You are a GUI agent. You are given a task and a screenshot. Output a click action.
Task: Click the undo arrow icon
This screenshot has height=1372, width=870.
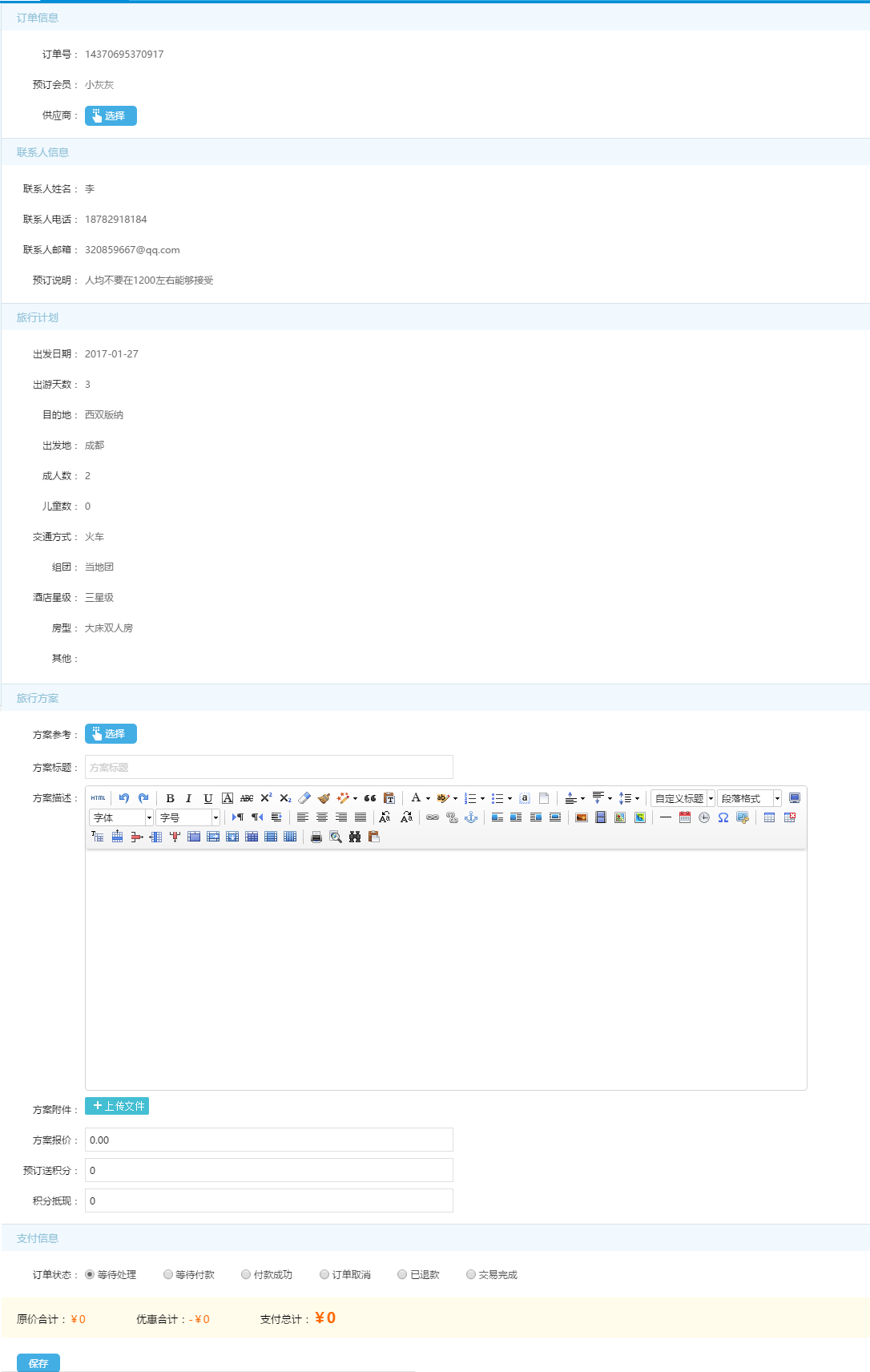124,798
